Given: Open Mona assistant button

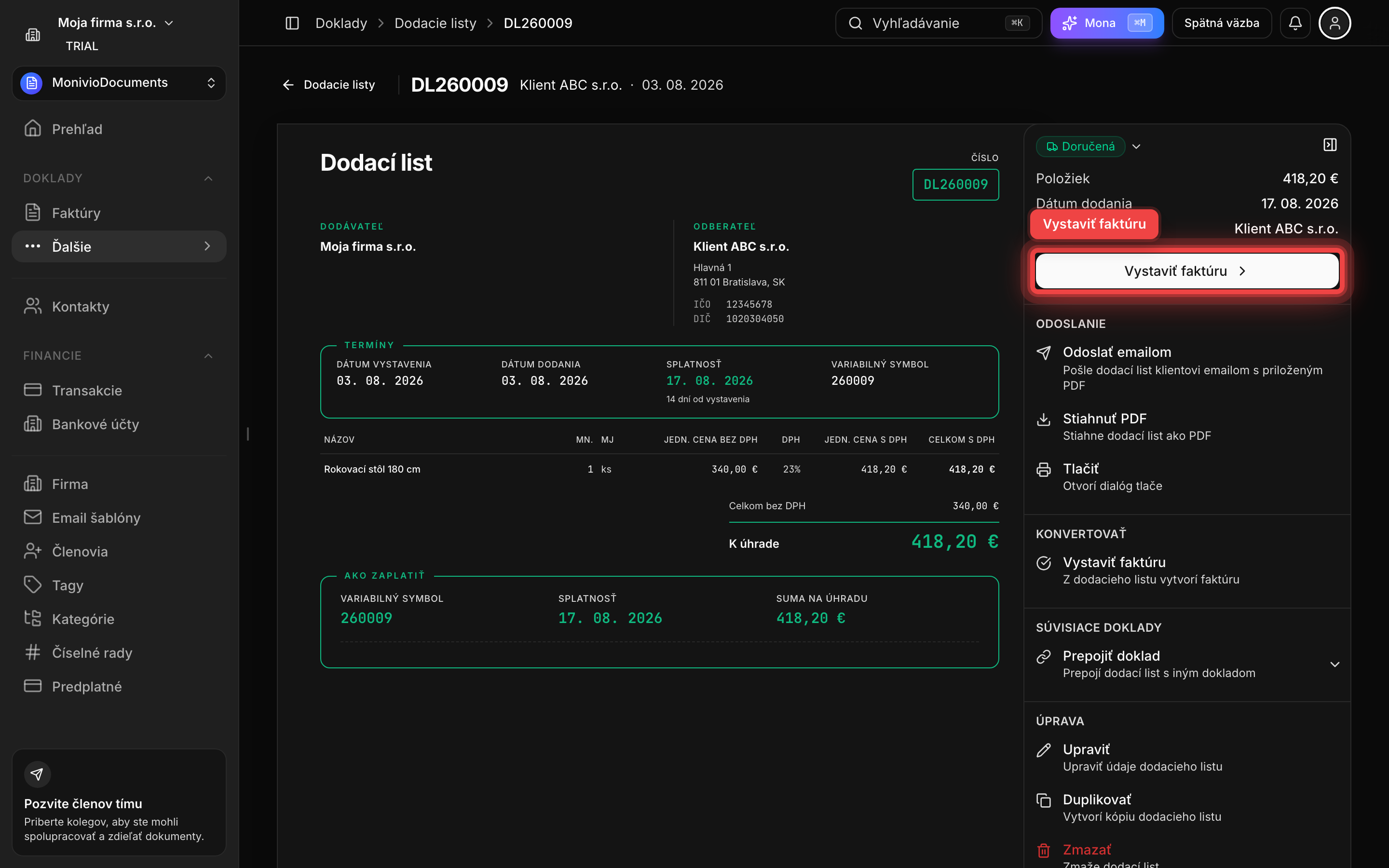Looking at the screenshot, I should (1106, 23).
